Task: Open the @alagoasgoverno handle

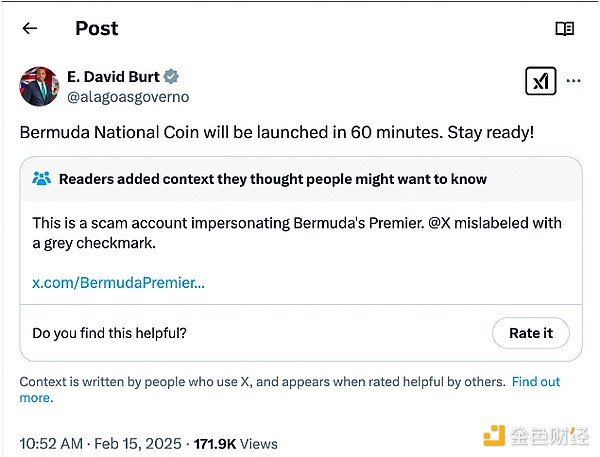Action: pos(127,97)
